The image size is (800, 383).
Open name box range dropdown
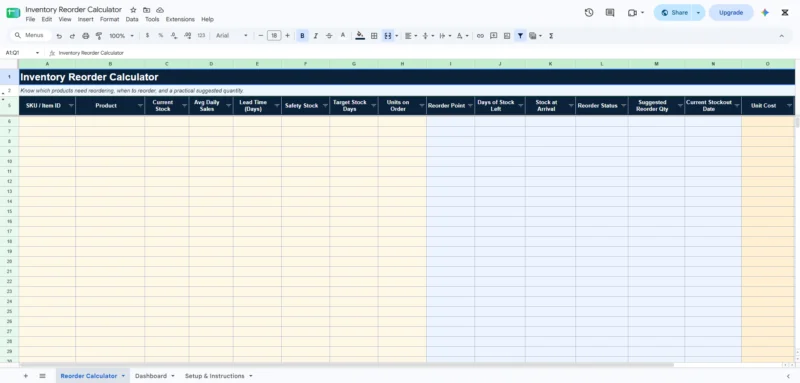tap(37, 53)
